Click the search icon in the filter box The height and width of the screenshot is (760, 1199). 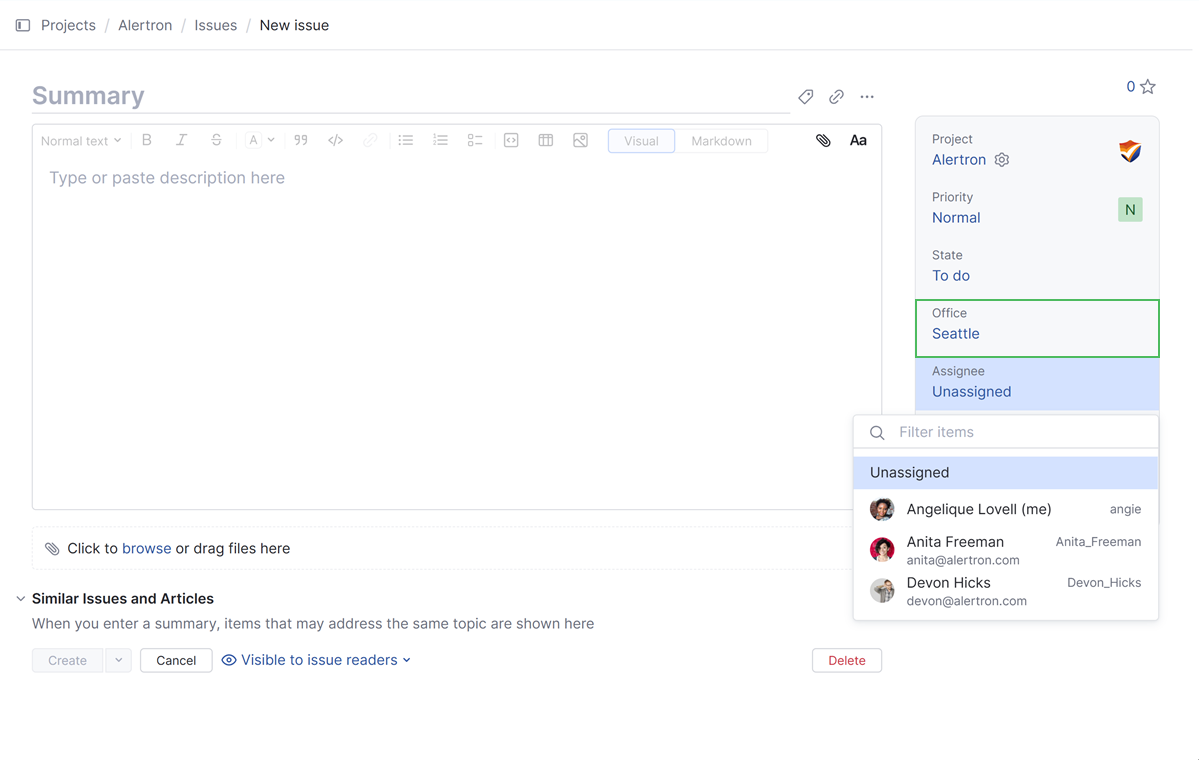(877, 433)
